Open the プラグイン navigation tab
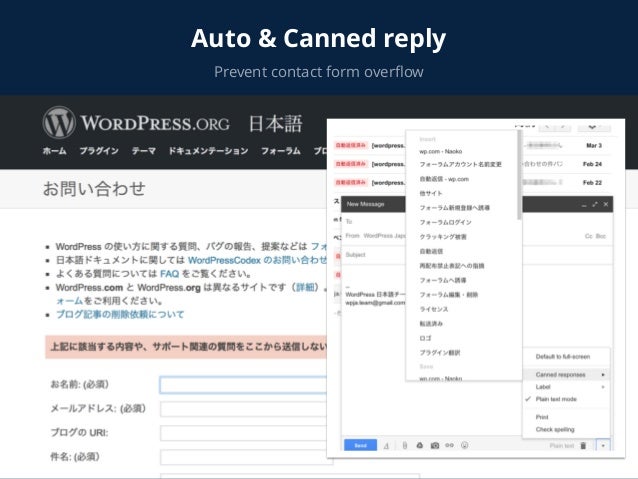The height and width of the screenshot is (479, 638). click(x=99, y=151)
